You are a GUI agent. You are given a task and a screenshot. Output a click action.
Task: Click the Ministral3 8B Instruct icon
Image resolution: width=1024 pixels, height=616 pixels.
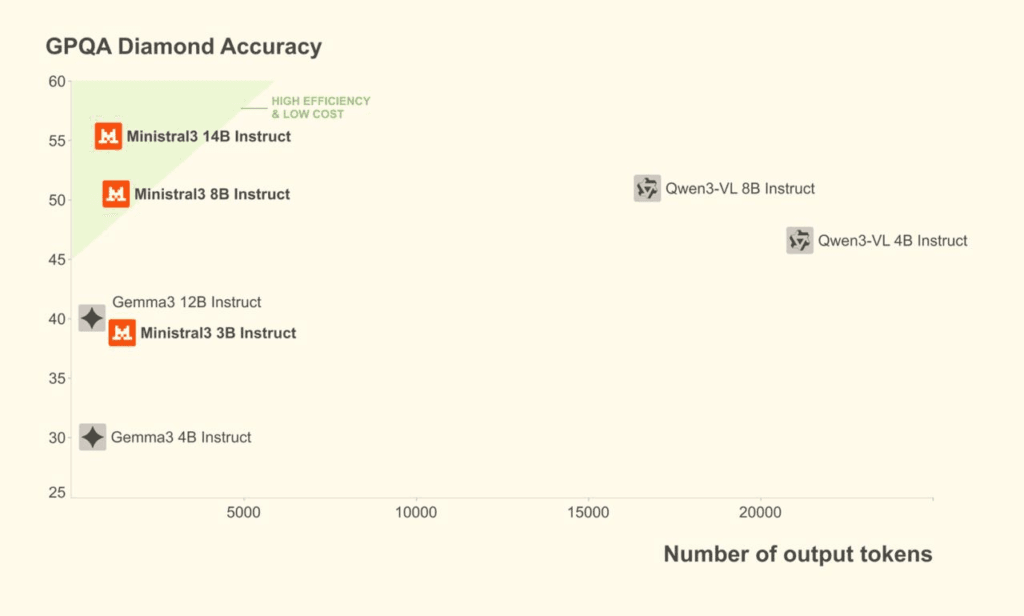(116, 194)
